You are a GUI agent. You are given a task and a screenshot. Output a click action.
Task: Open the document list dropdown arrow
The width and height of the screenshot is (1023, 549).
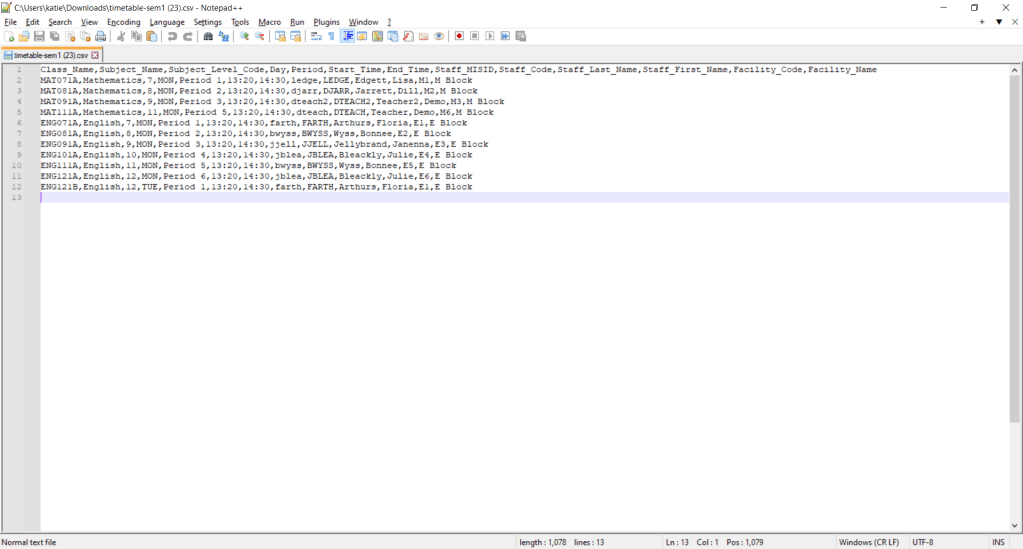(998, 22)
